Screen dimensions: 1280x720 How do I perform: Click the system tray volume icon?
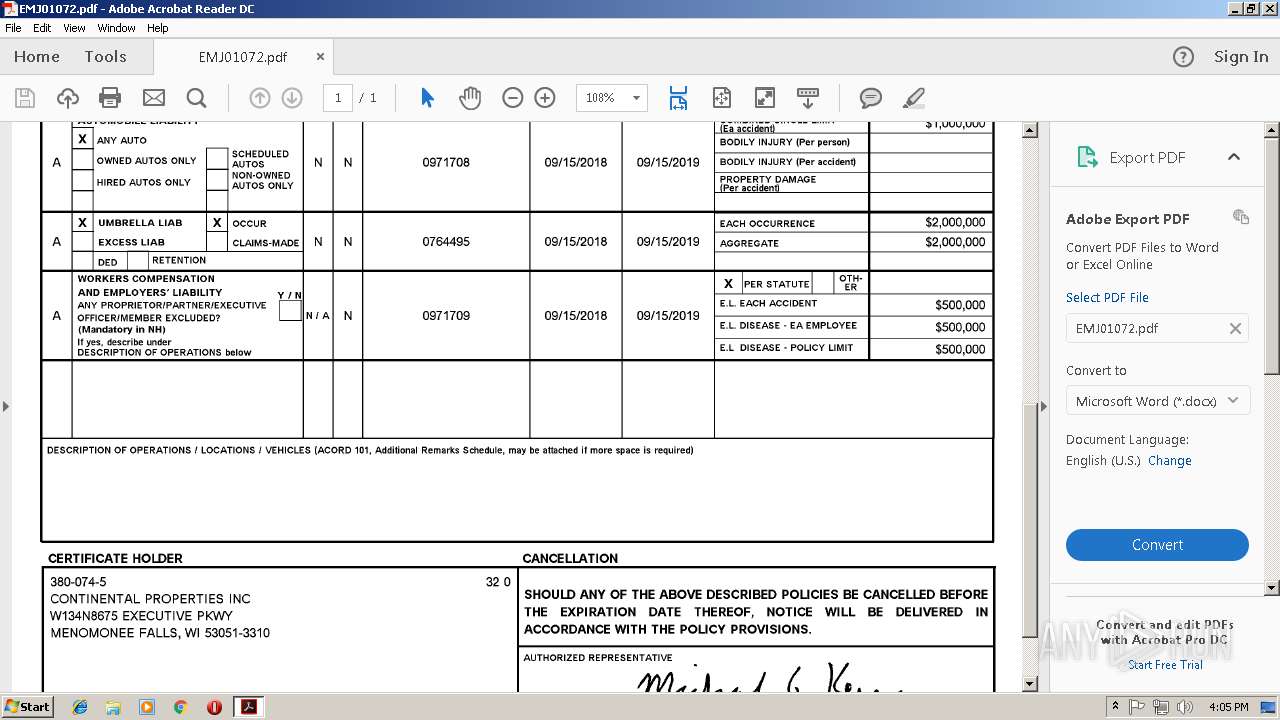[x=1185, y=707]
